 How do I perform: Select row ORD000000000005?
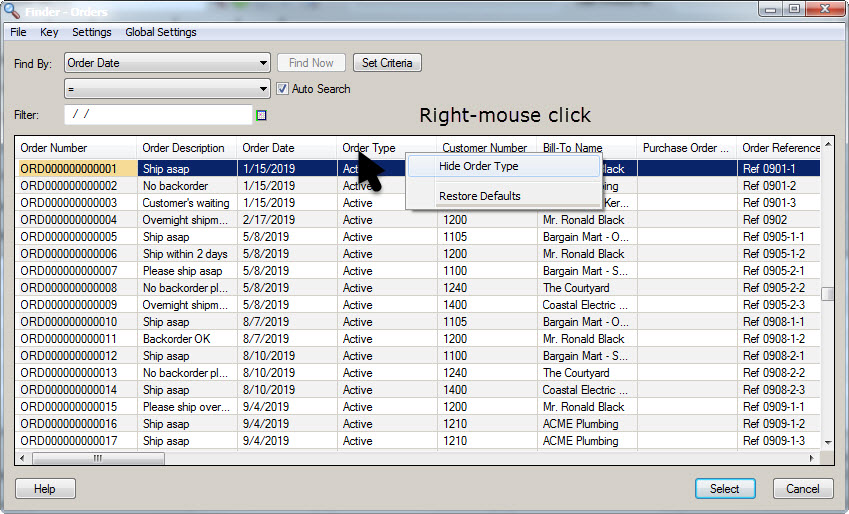(418, 237)
